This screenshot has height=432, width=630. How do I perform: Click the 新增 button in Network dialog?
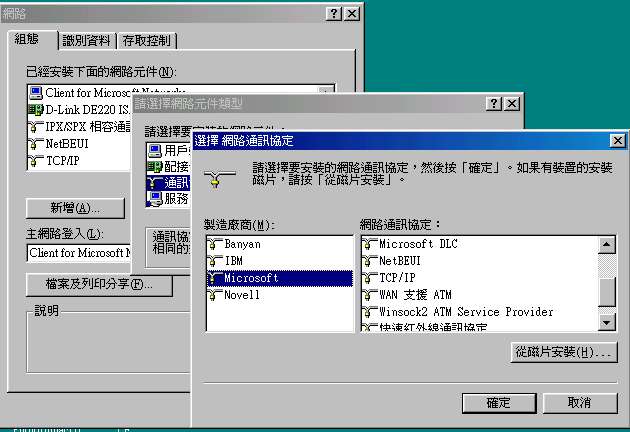click(x=75, y=208)
